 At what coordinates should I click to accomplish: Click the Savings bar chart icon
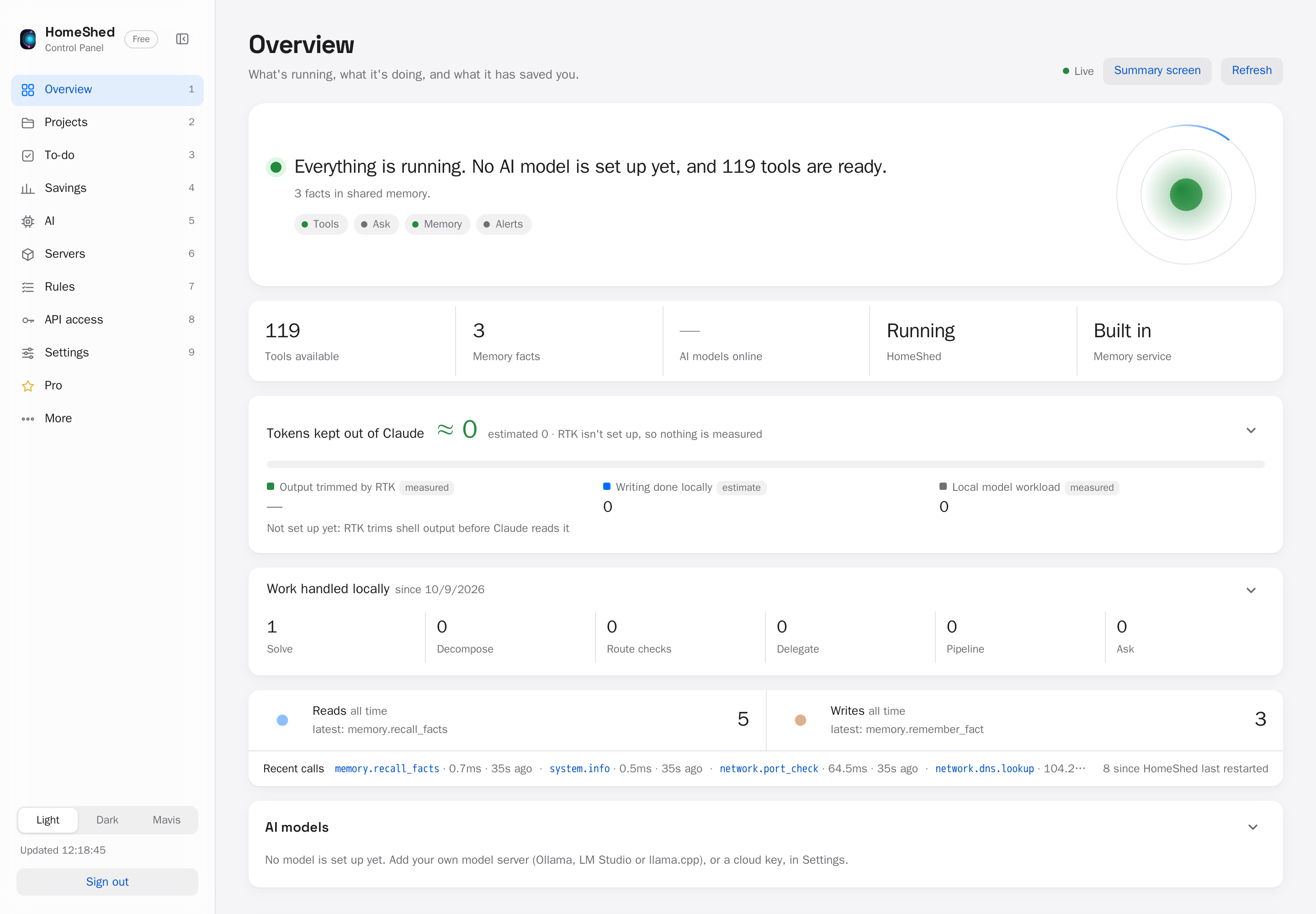tap(27, 188)
